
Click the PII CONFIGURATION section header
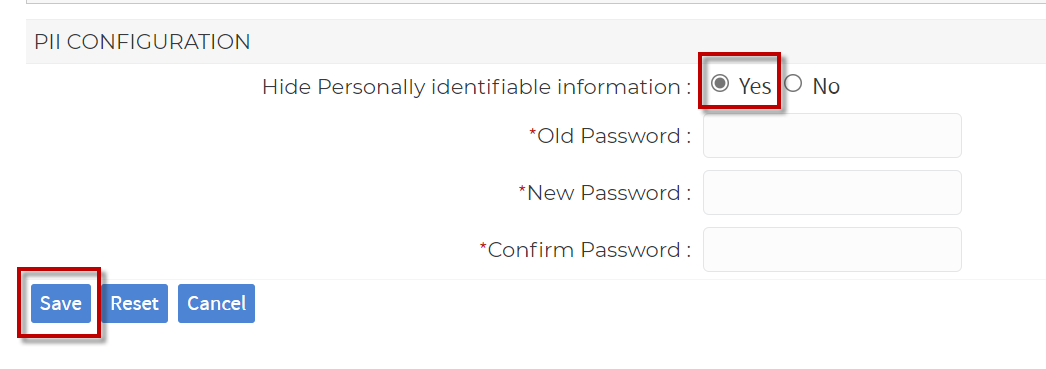point(142,42)
